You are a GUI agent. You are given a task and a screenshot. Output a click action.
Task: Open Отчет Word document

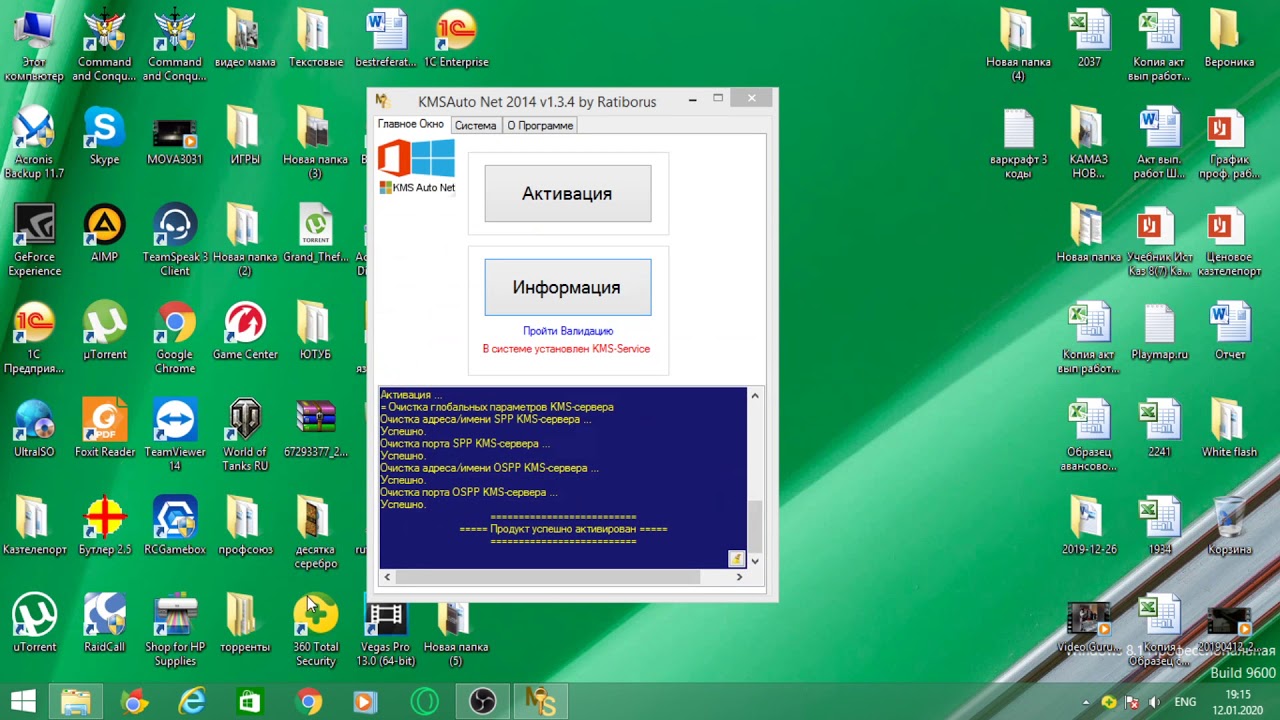(x=1229, y=332)
